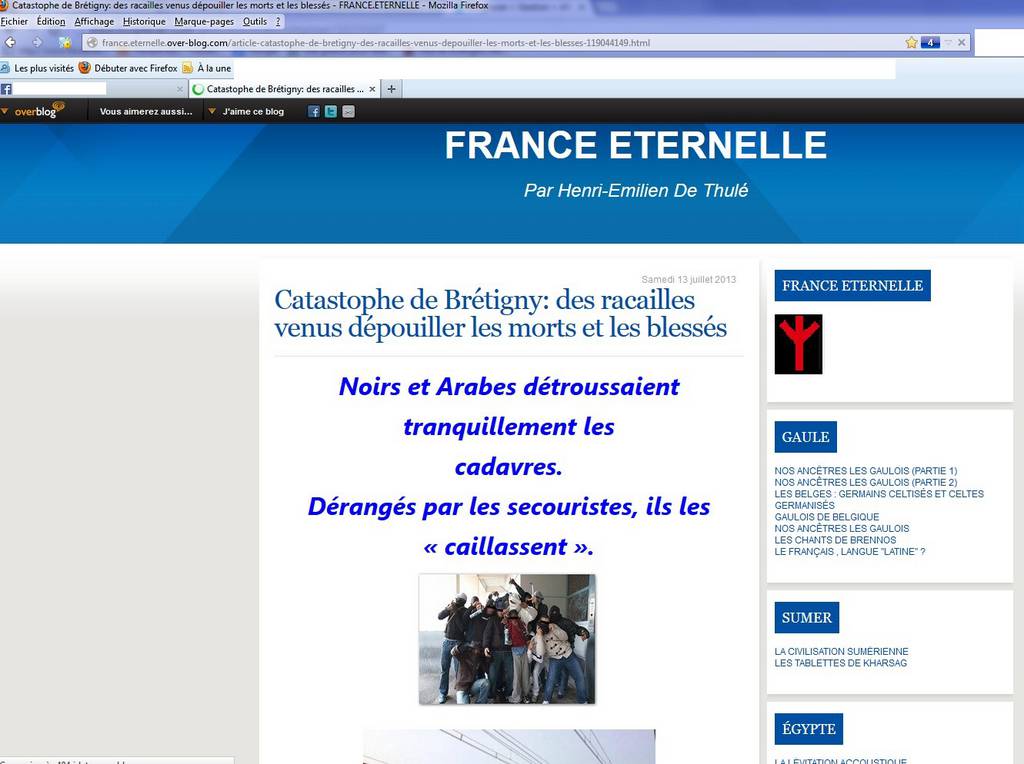Open the Les plus visités bookmarks folder

click(x=37, y=68)
